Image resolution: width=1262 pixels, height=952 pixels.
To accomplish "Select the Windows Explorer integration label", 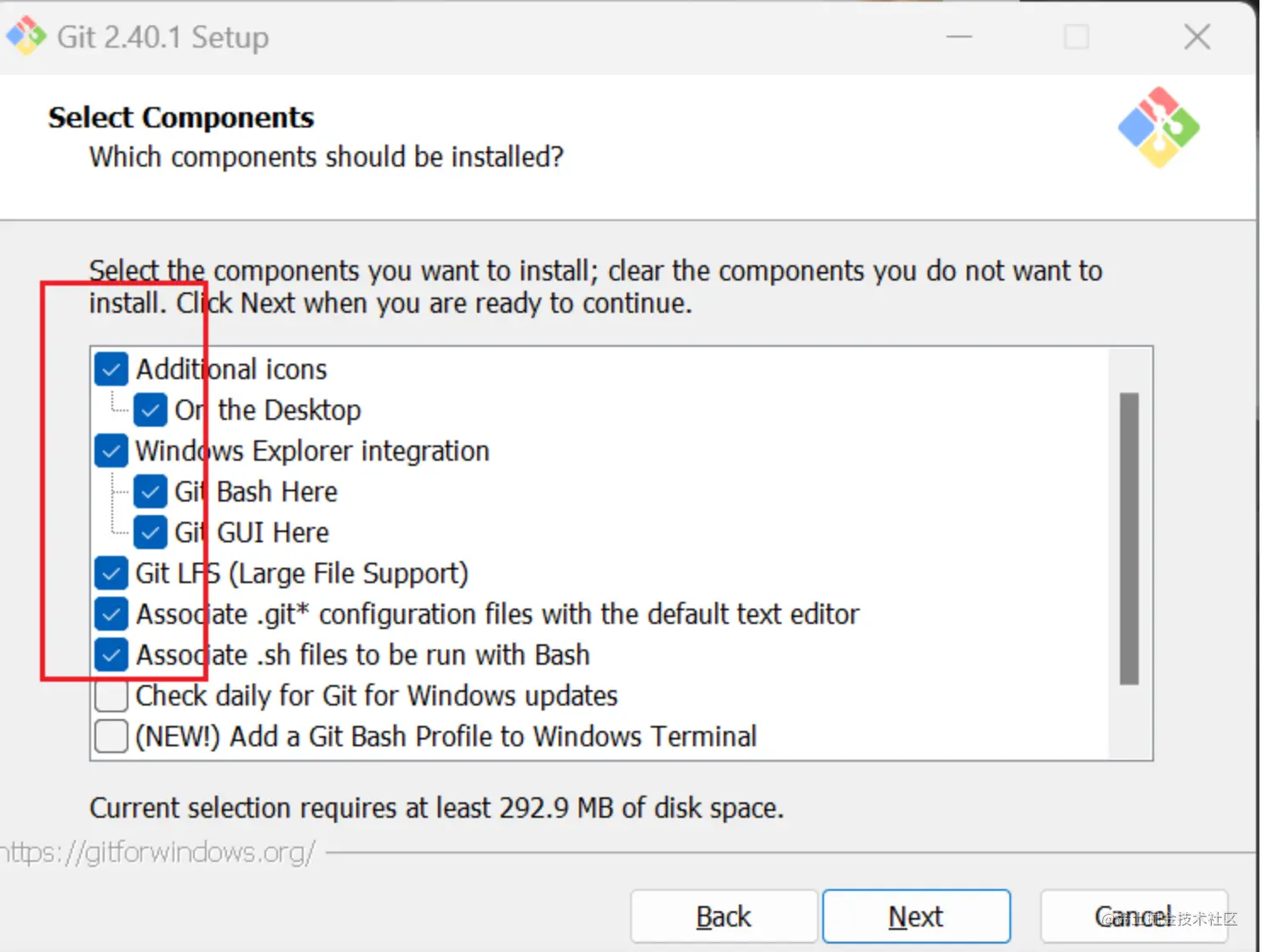I will pyautogui.click(x=312, y=450).
